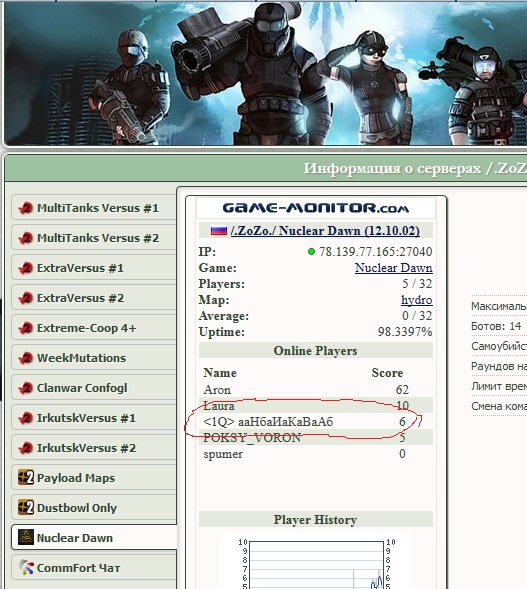
Task: Select player Laura in the list
Action: [219, 406]
